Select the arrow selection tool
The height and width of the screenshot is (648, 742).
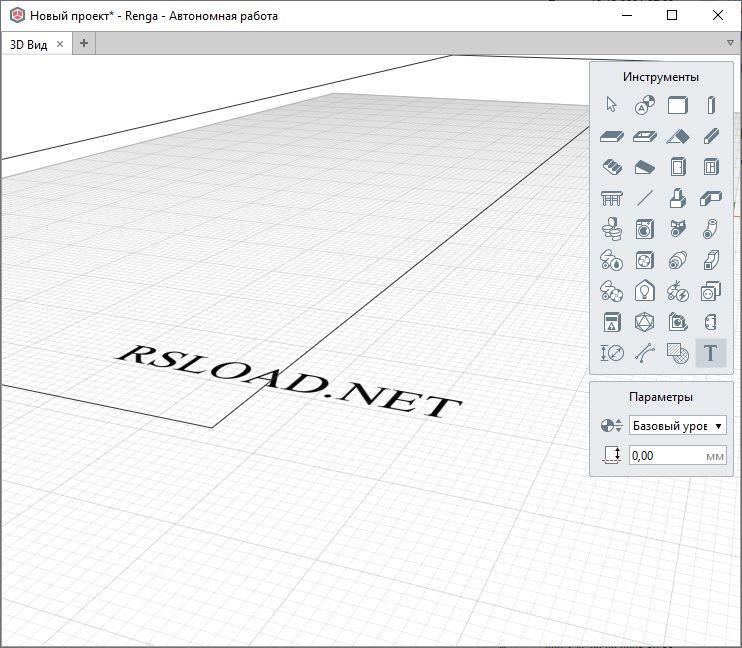612,105
